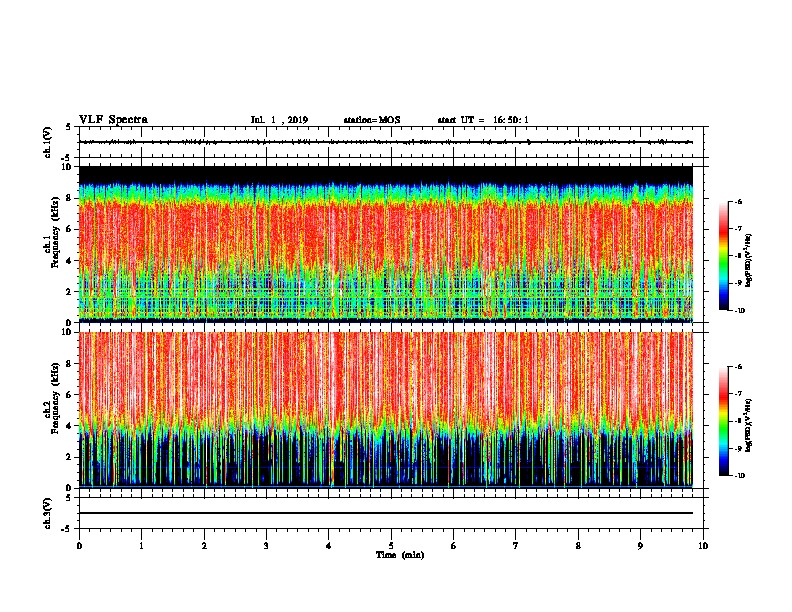
Task: Click the "4" kHz tick of the ch.2 panel
Action: 69,426
